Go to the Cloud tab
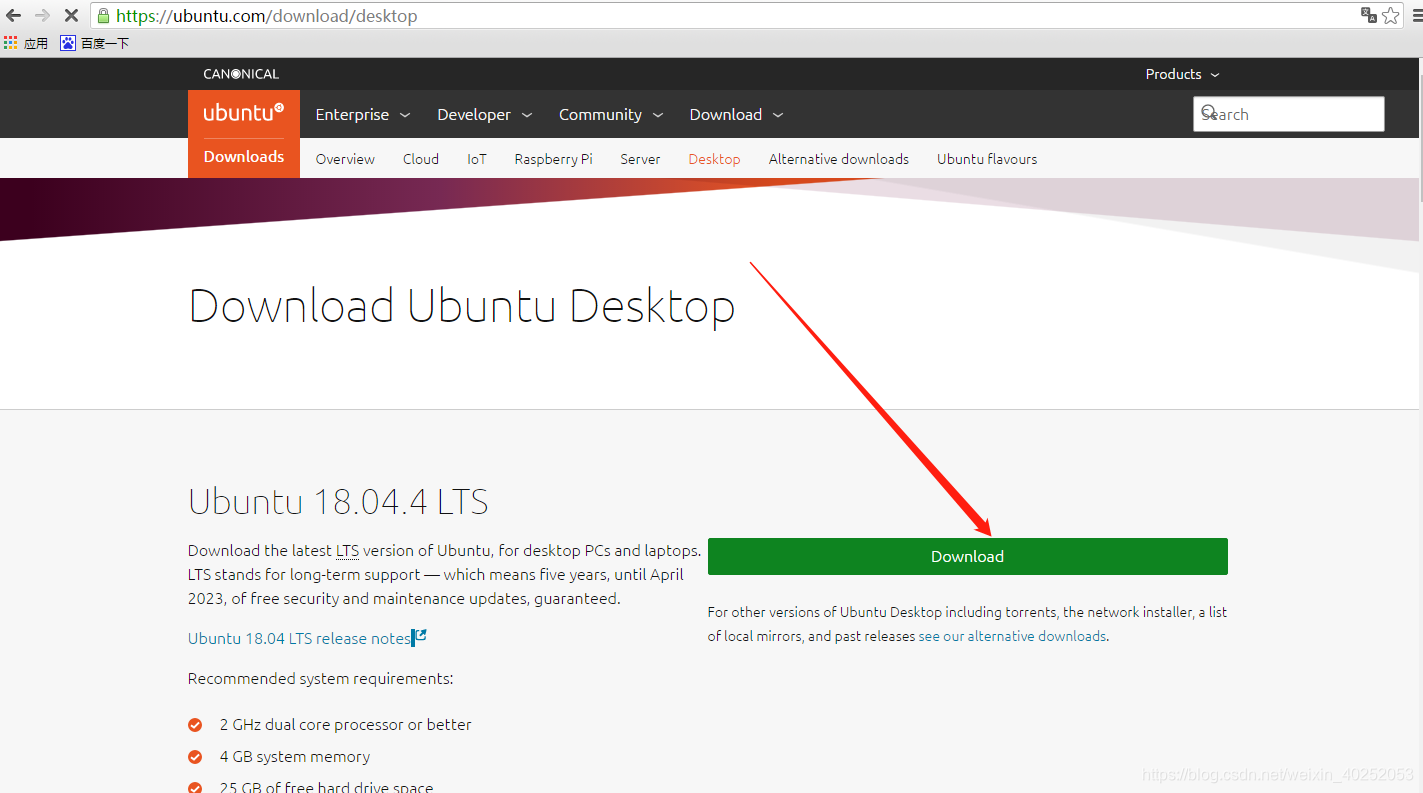The image size is (1423, 793). coord(421,159)
